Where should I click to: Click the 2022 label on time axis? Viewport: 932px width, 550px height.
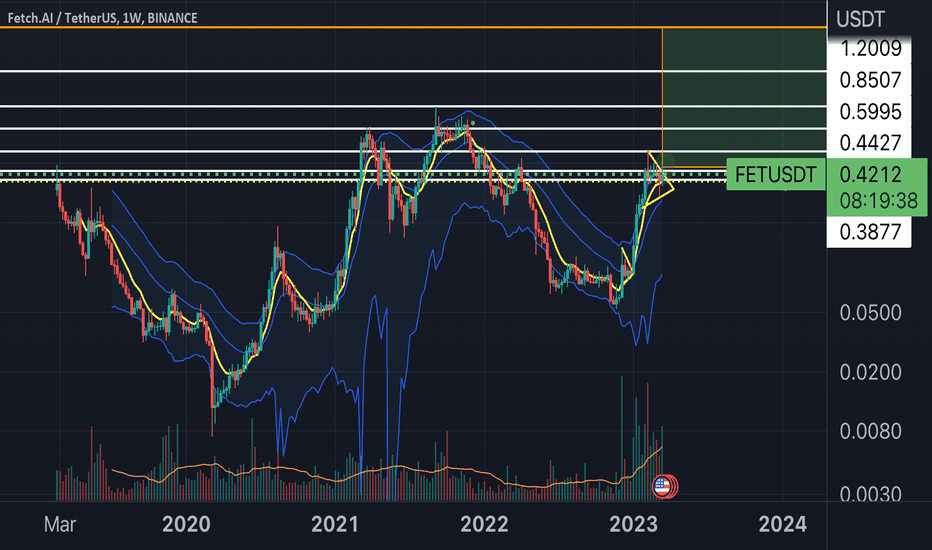[x=484, y=524]
